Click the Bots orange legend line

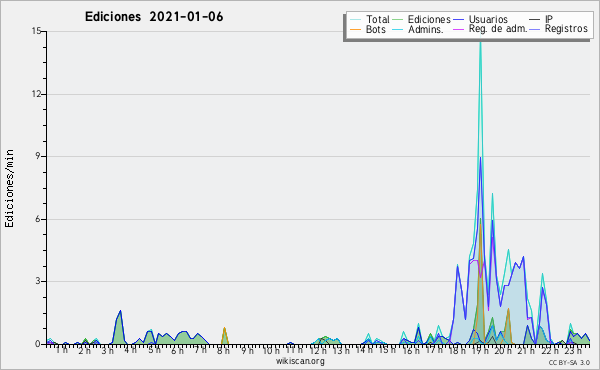(355, 29)
